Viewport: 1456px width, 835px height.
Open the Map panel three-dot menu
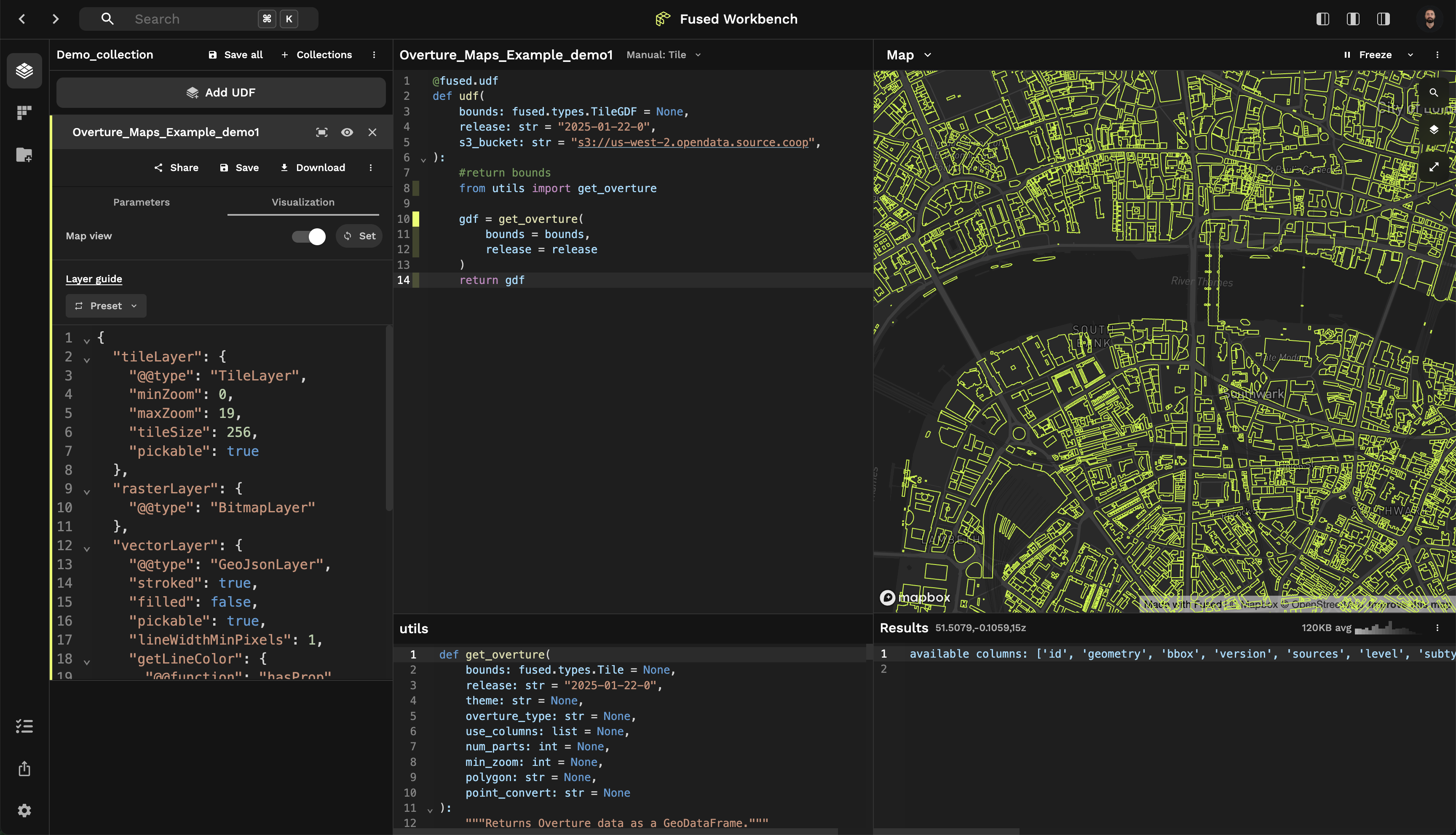pos(1437,55)
